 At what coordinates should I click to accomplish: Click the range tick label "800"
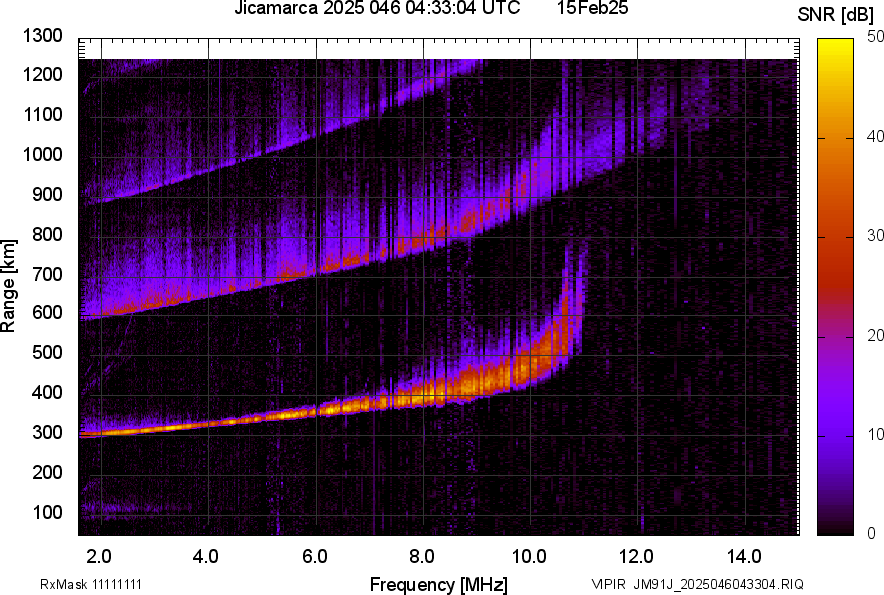pyautogui.click(x=47, y=234)
